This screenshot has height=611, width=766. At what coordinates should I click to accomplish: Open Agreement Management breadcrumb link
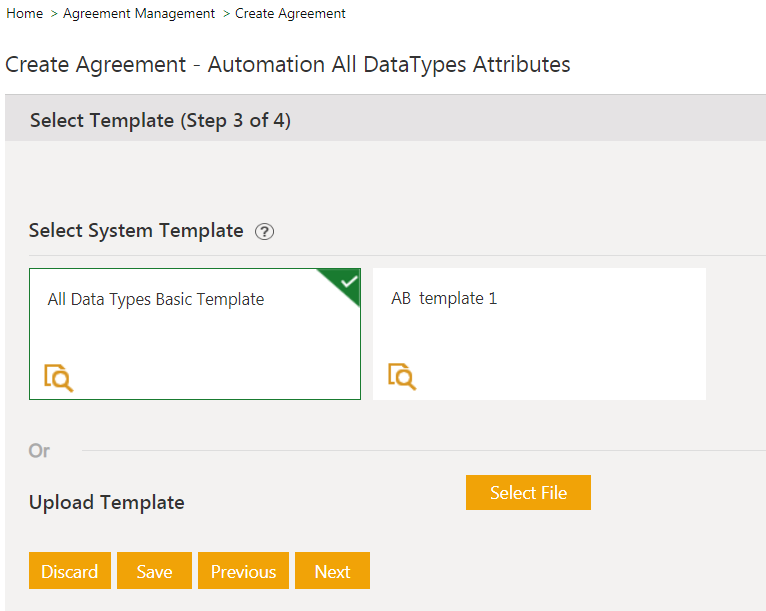[139, 14]
